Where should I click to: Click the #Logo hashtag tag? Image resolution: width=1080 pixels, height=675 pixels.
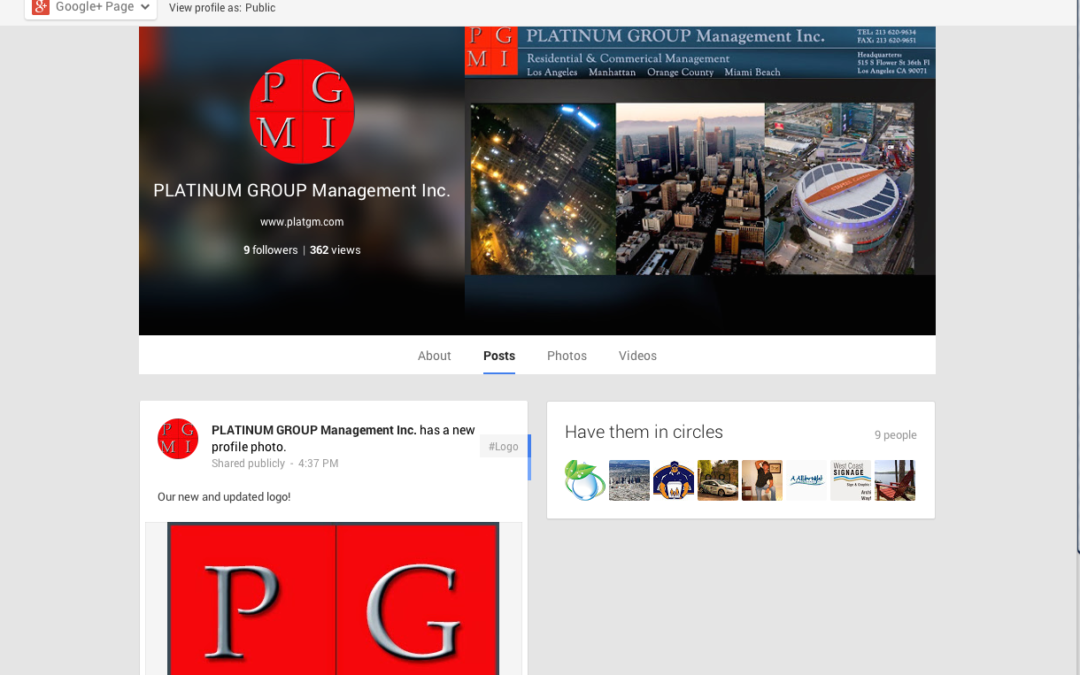point(503,446)
